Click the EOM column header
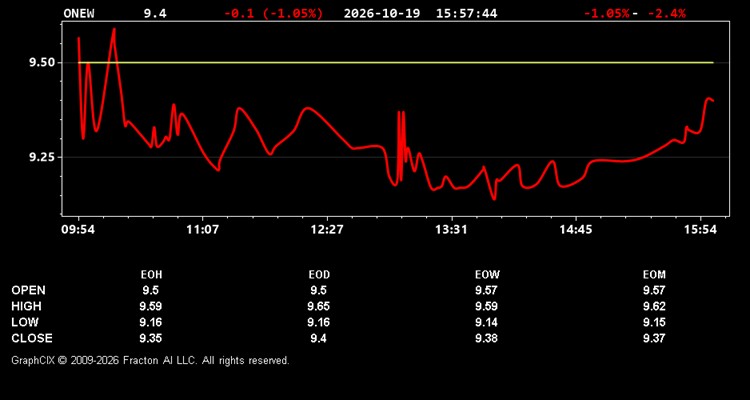The height and width of the screenshot is (400, 750). [x=654, y=275]
